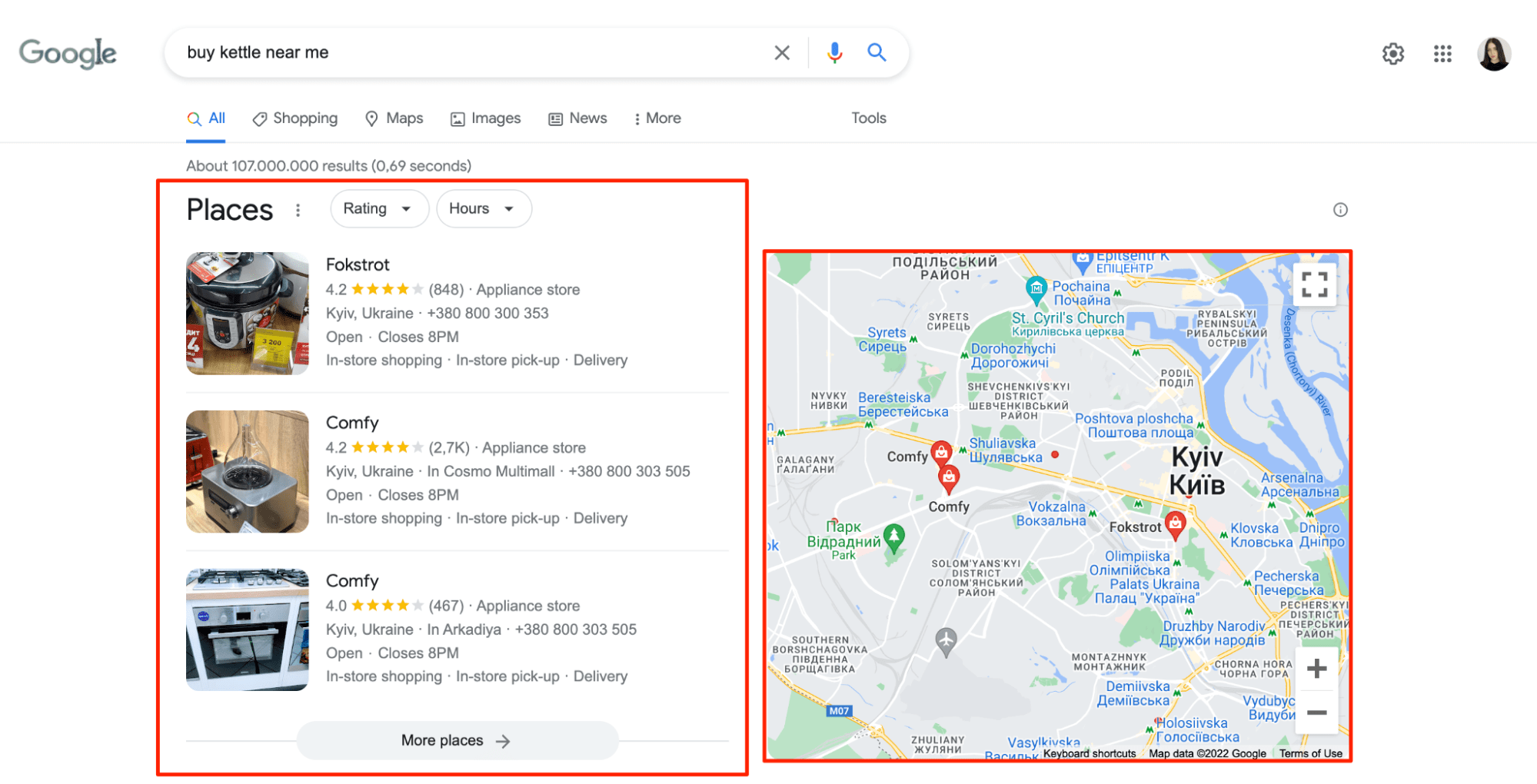Viewport: 1537px width, 784px height.
Task: Click Olimpiiska station label on map
Action: click(x=1130, y=563)
